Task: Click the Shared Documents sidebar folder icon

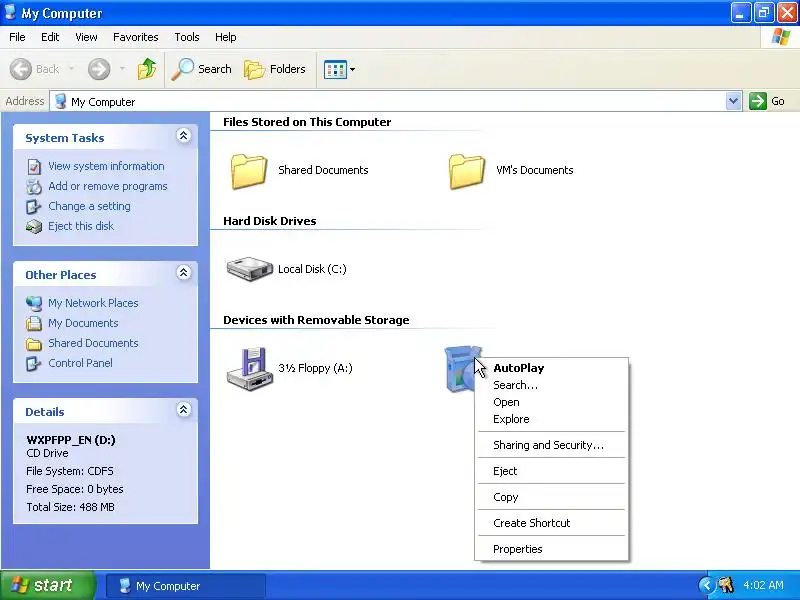Action: coord(34,344)
